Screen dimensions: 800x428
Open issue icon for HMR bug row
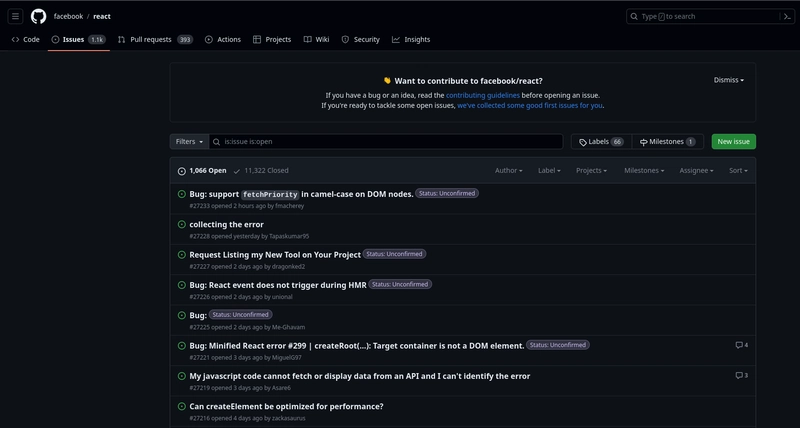pyautogui.click(x=182, y=285)
